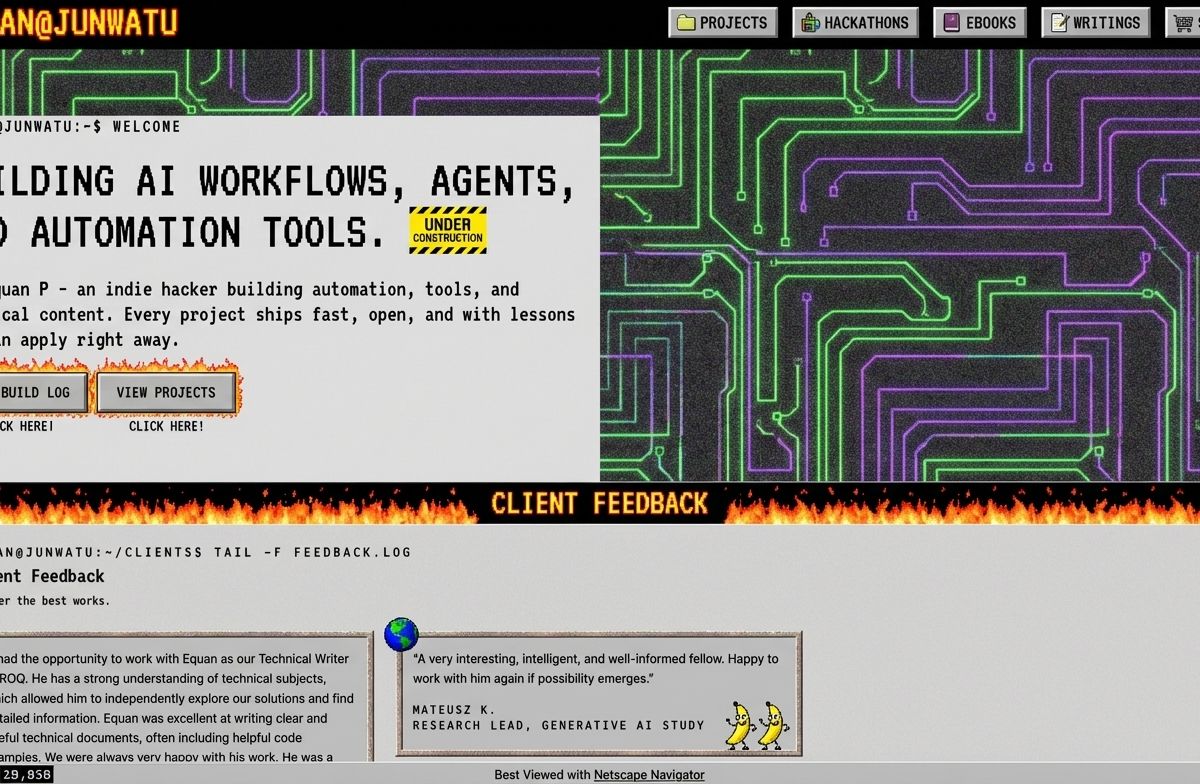Click the site logo at top left

point(88,23)
